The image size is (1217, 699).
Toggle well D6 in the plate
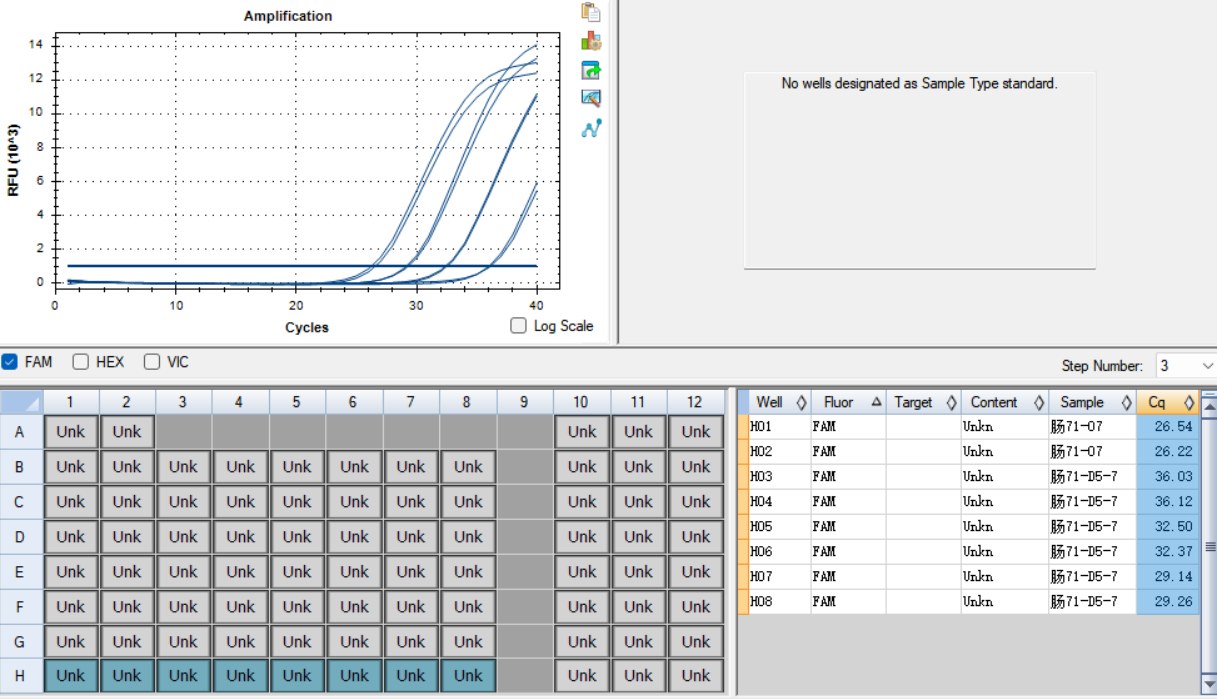(x=354, y=537)
